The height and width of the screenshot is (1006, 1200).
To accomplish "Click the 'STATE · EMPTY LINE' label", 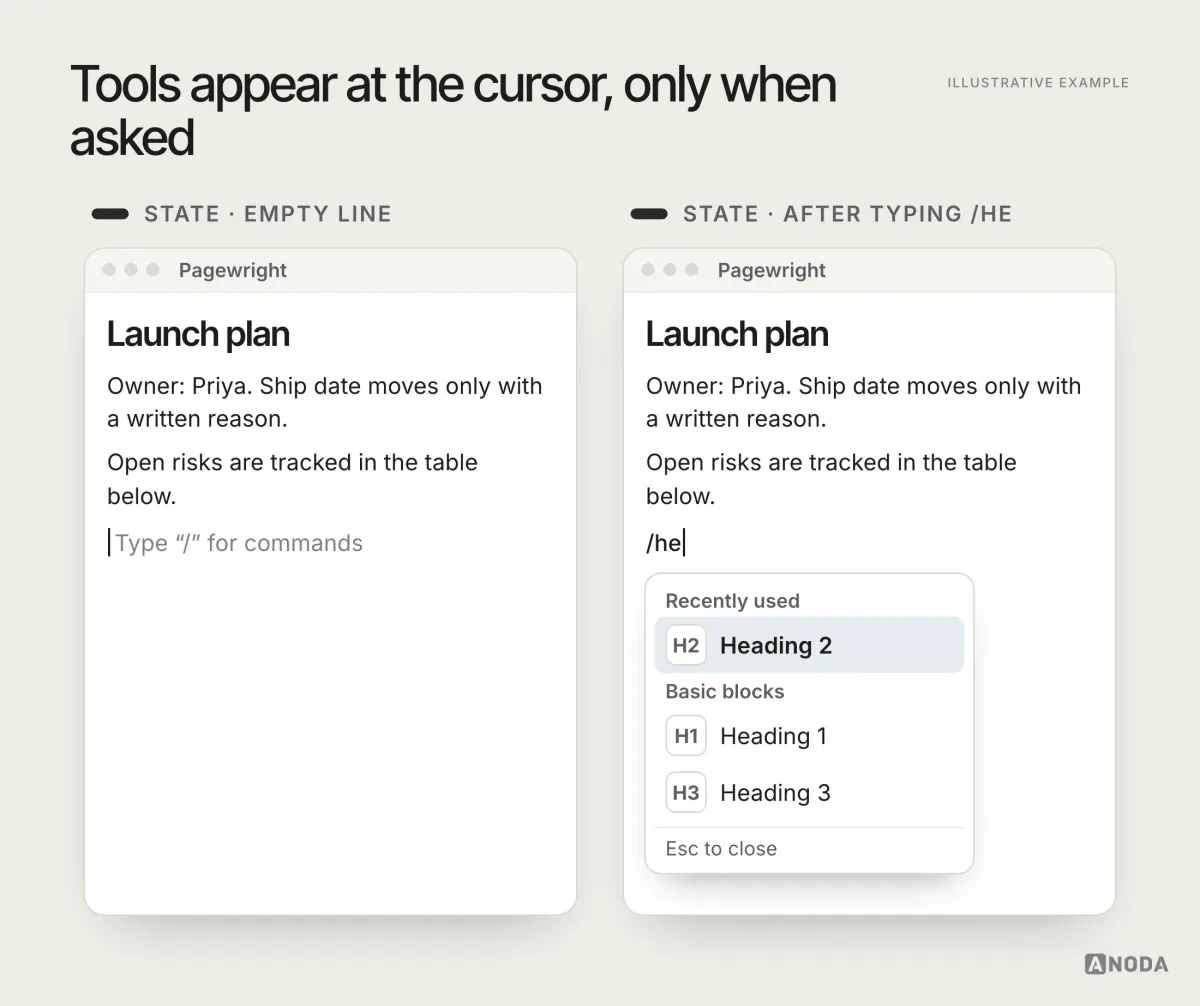I will (268, 214).
